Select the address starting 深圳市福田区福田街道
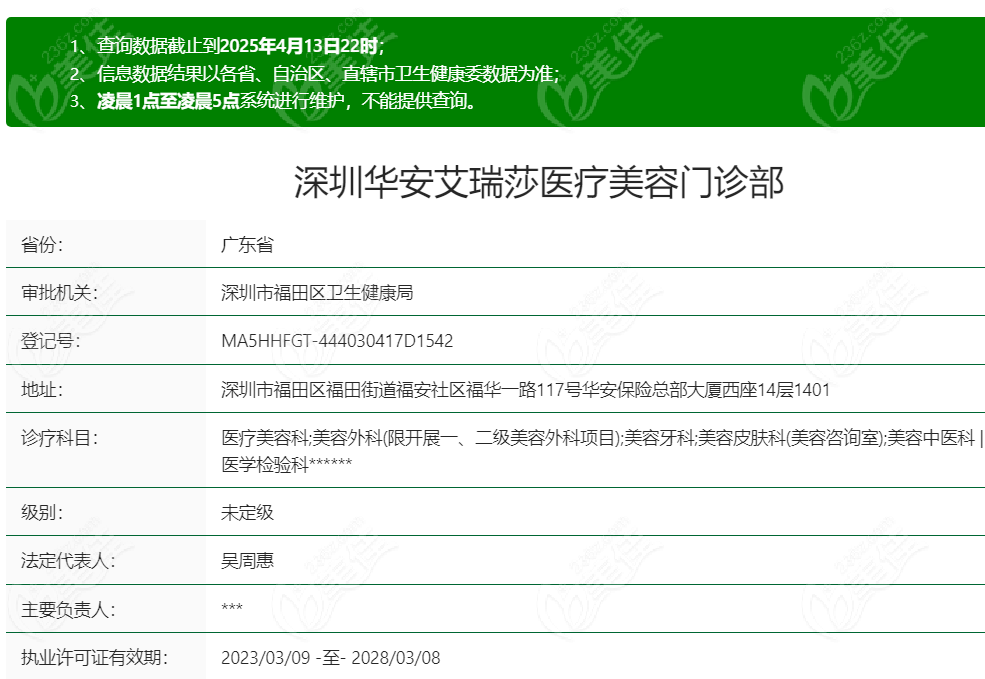This screenshot has height=679, width=985. click(526, 390)
